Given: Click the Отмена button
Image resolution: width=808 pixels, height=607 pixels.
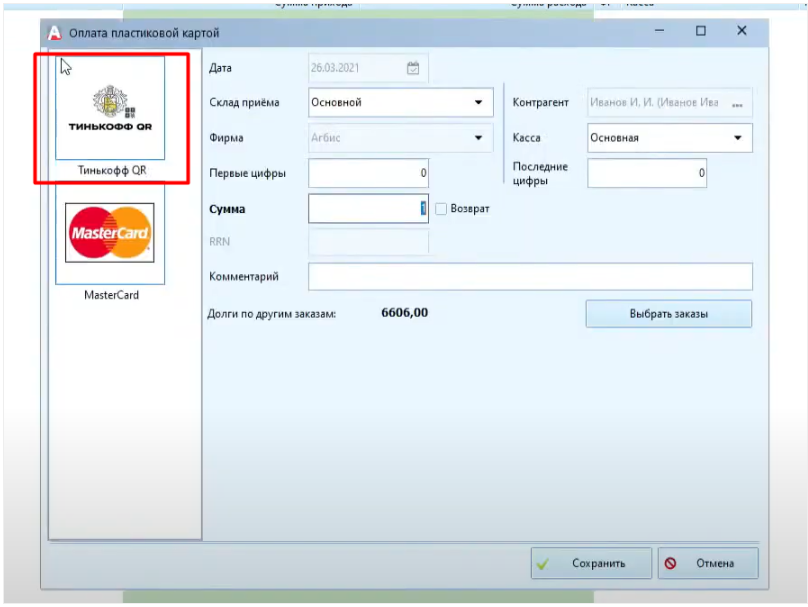Looking at the screenshot, I should tap(708, 563).
